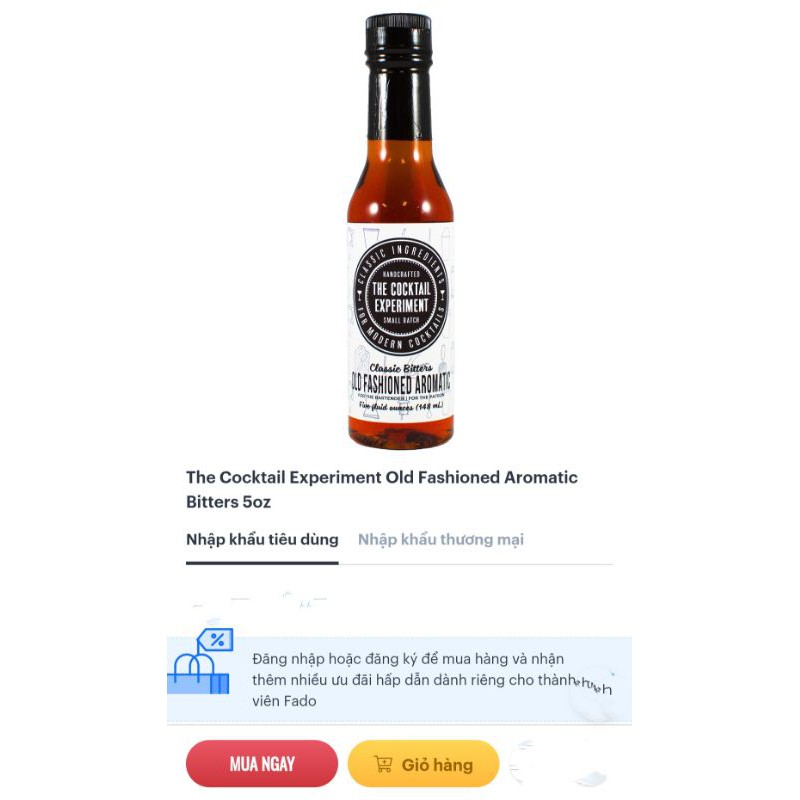Click the blue shopping bag icon
Screen dimensions: 800x800
point(198,673)
